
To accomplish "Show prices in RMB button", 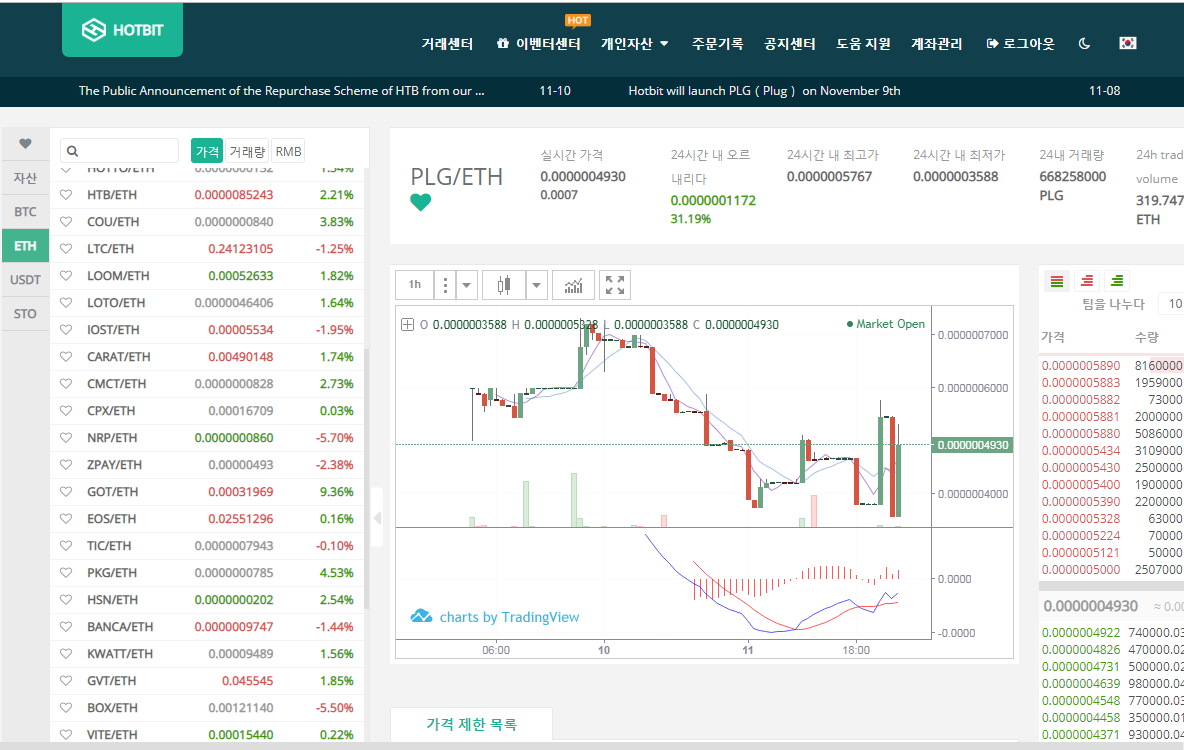I will click(288, 151).
